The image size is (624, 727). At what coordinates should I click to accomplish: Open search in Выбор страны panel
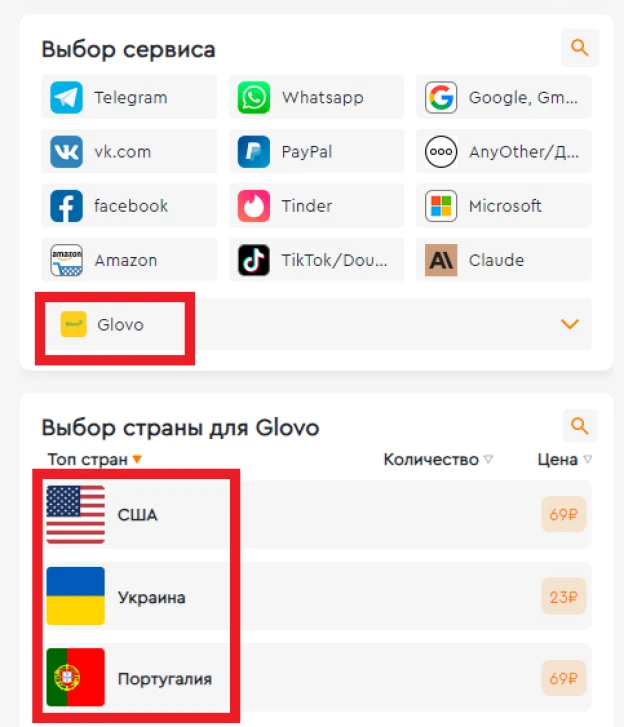click(x=579, y=426)
